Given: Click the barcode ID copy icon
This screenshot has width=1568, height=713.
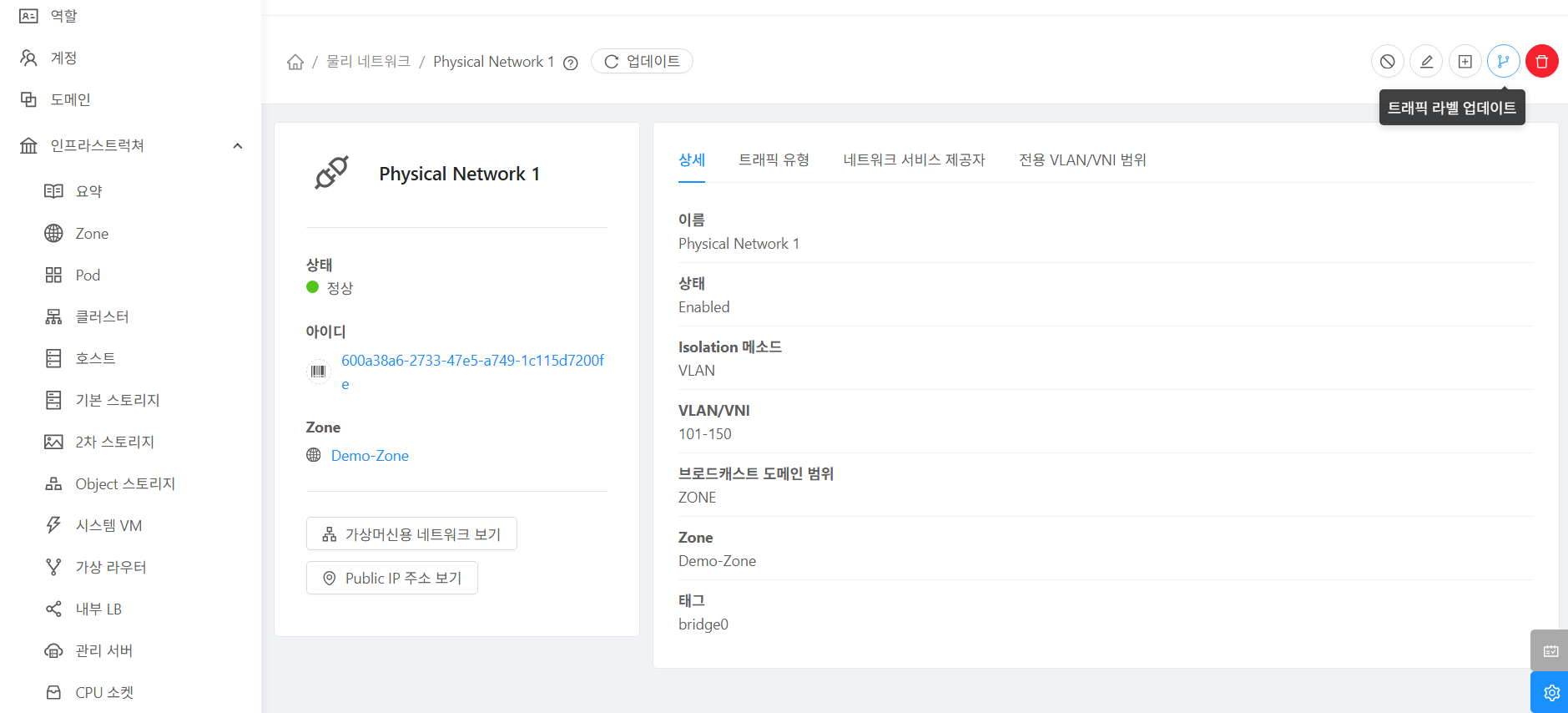Looking at the screenshot, I should [318, 372].
